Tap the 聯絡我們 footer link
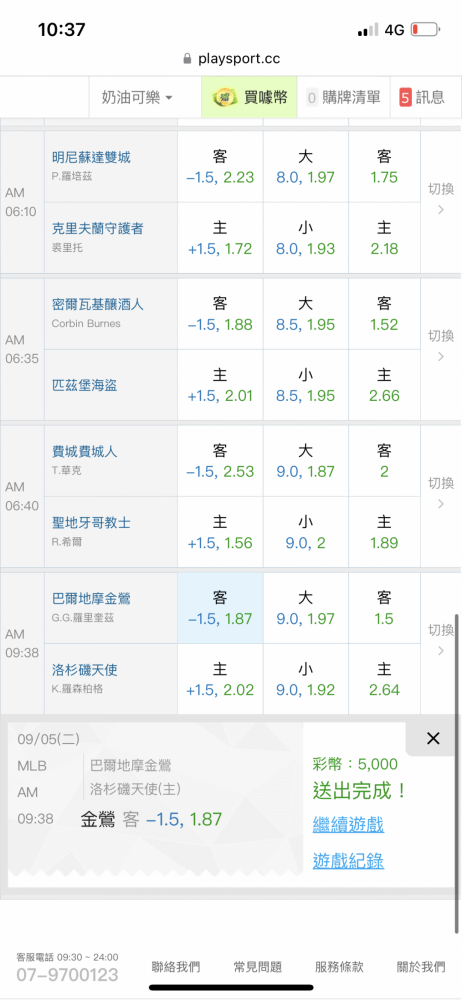 [x=175, y=967]
